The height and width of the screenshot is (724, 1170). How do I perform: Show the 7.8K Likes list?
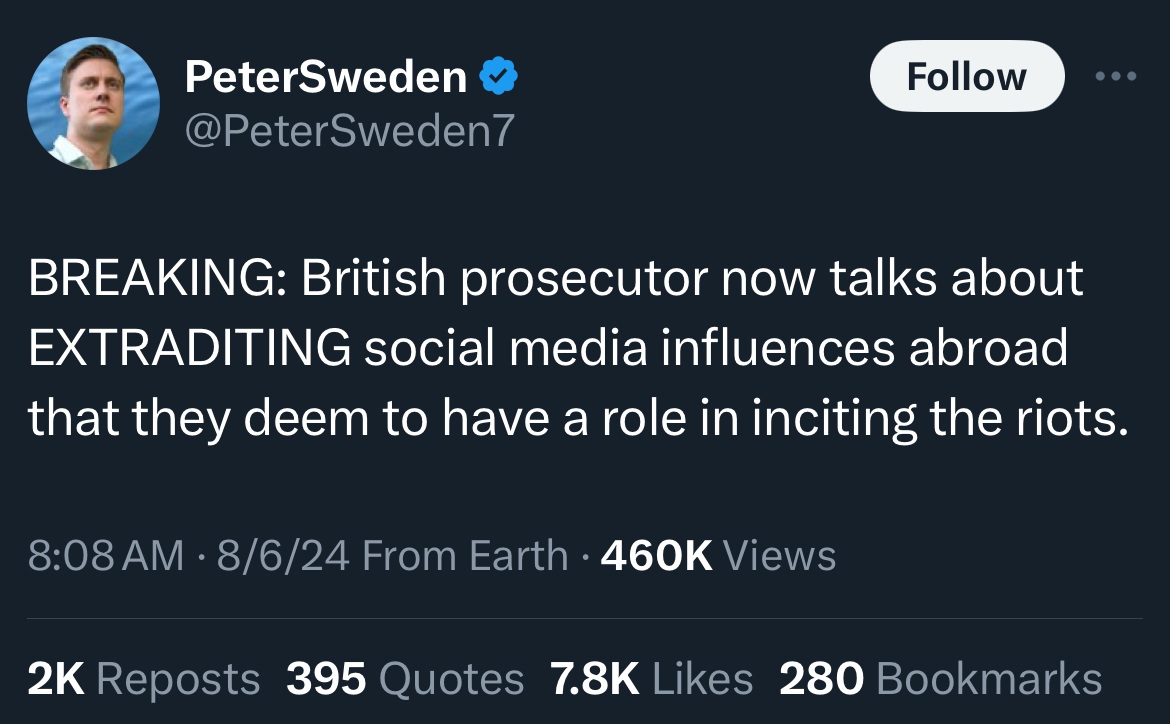point(651,679)
